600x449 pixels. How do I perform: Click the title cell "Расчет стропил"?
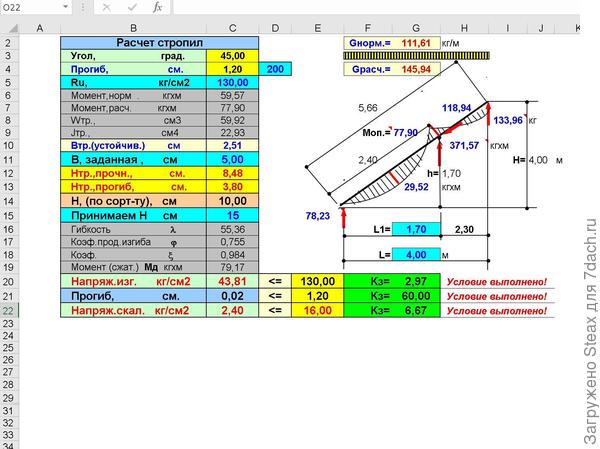(160, 43)
